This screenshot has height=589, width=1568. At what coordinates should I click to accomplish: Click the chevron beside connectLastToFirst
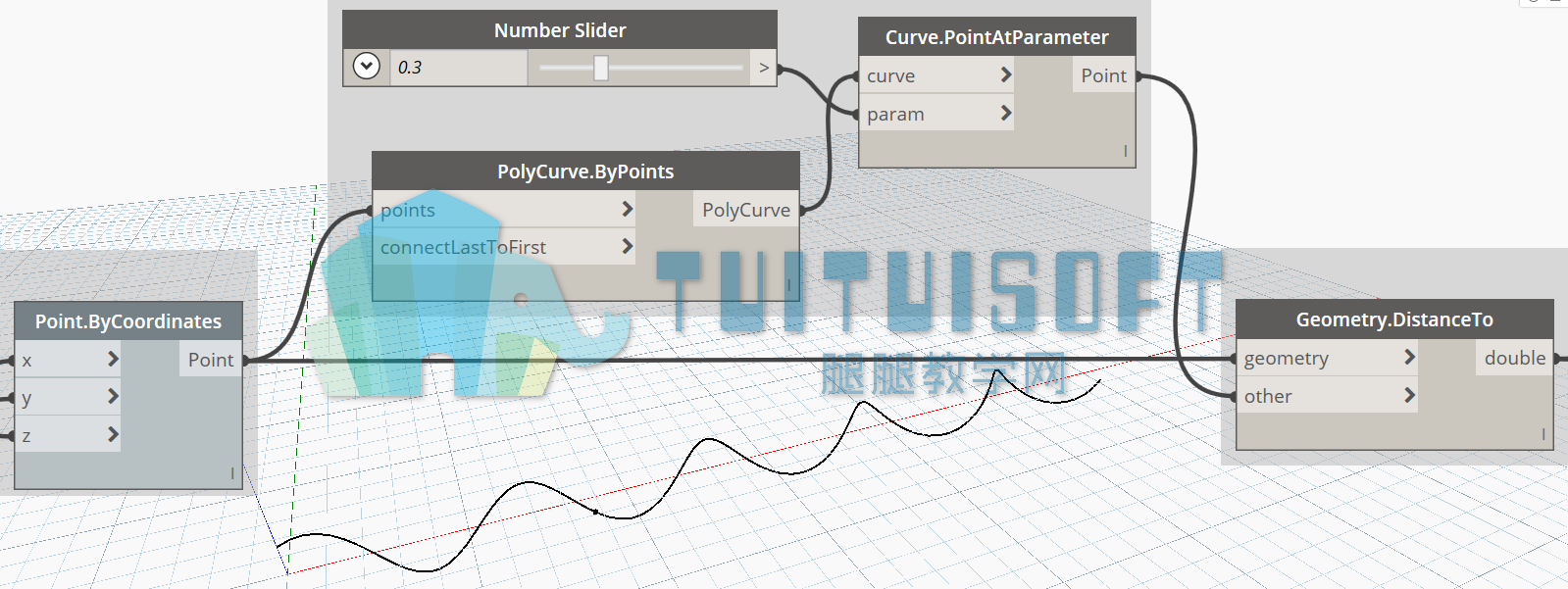coord(628,246)
